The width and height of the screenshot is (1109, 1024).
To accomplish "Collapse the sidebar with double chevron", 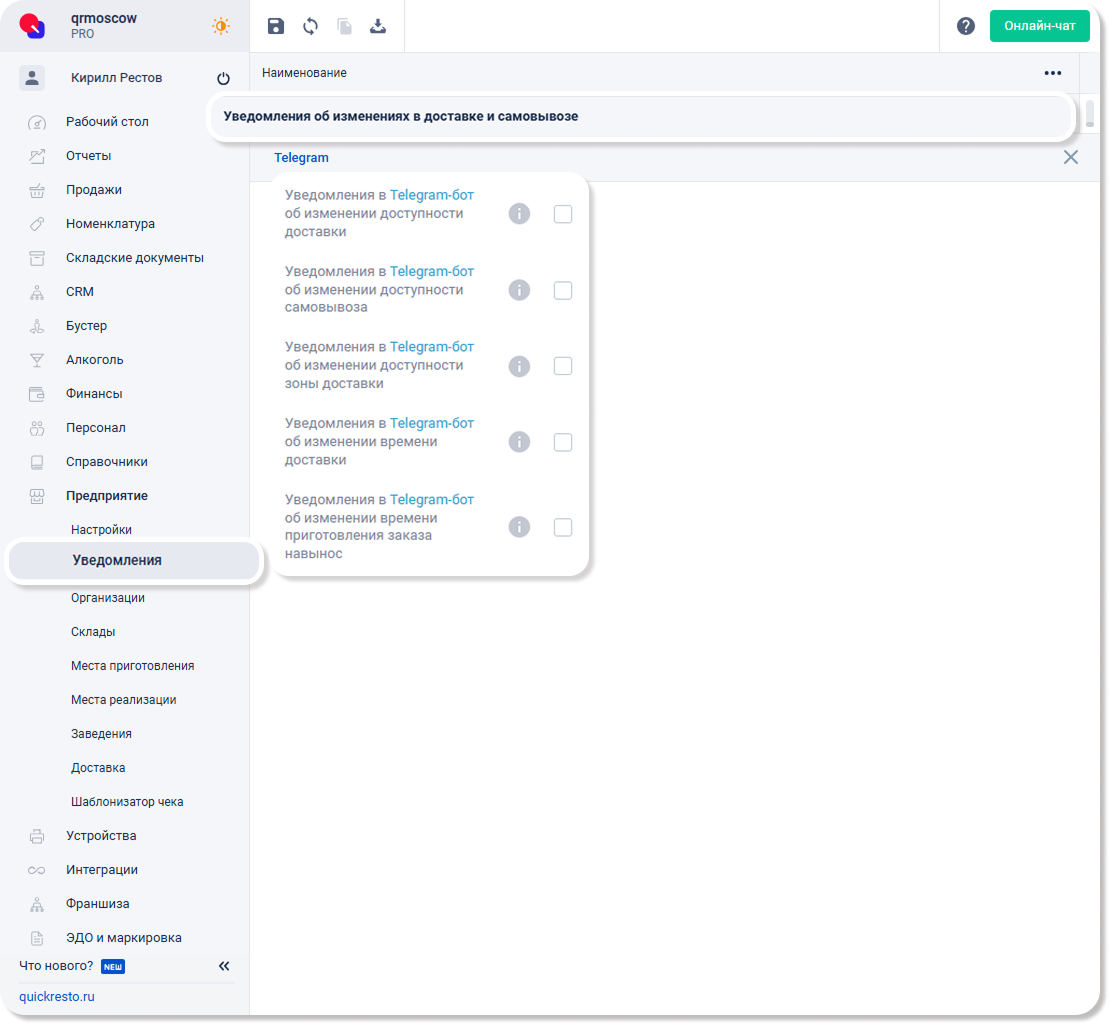I will pos(224,966).
